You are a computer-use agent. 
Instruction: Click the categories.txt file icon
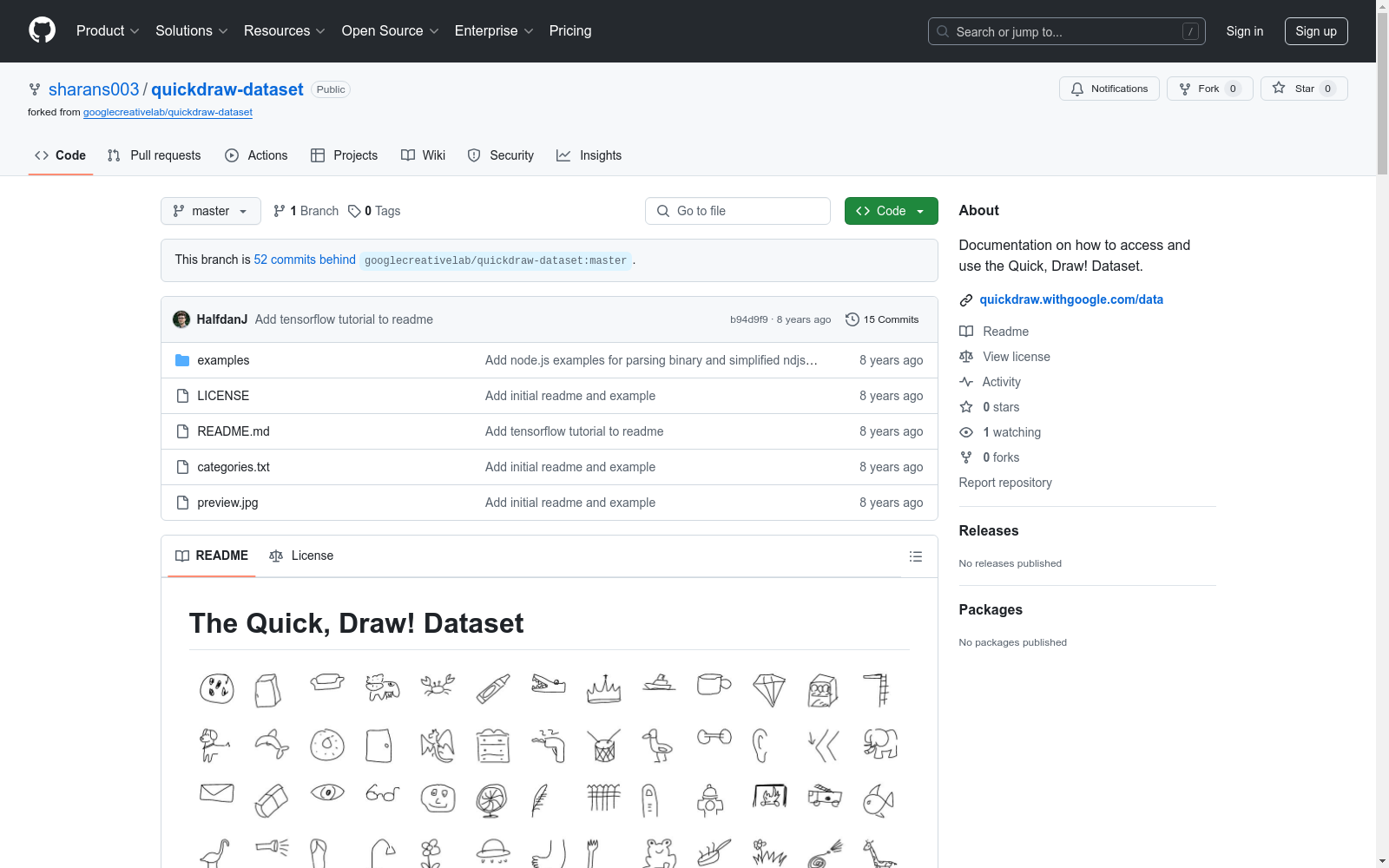click(182, 467)
